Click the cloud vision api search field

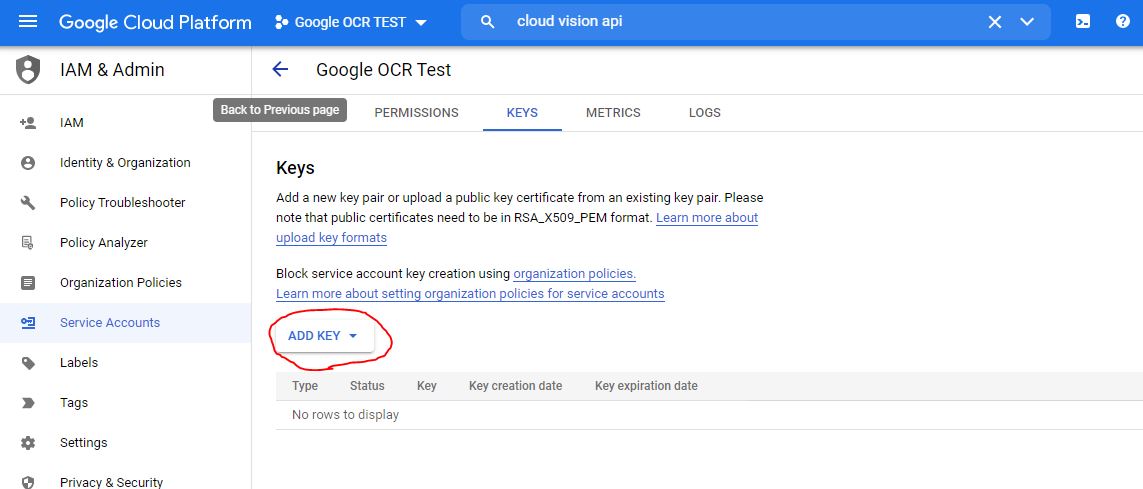click(x=740, y=22)
